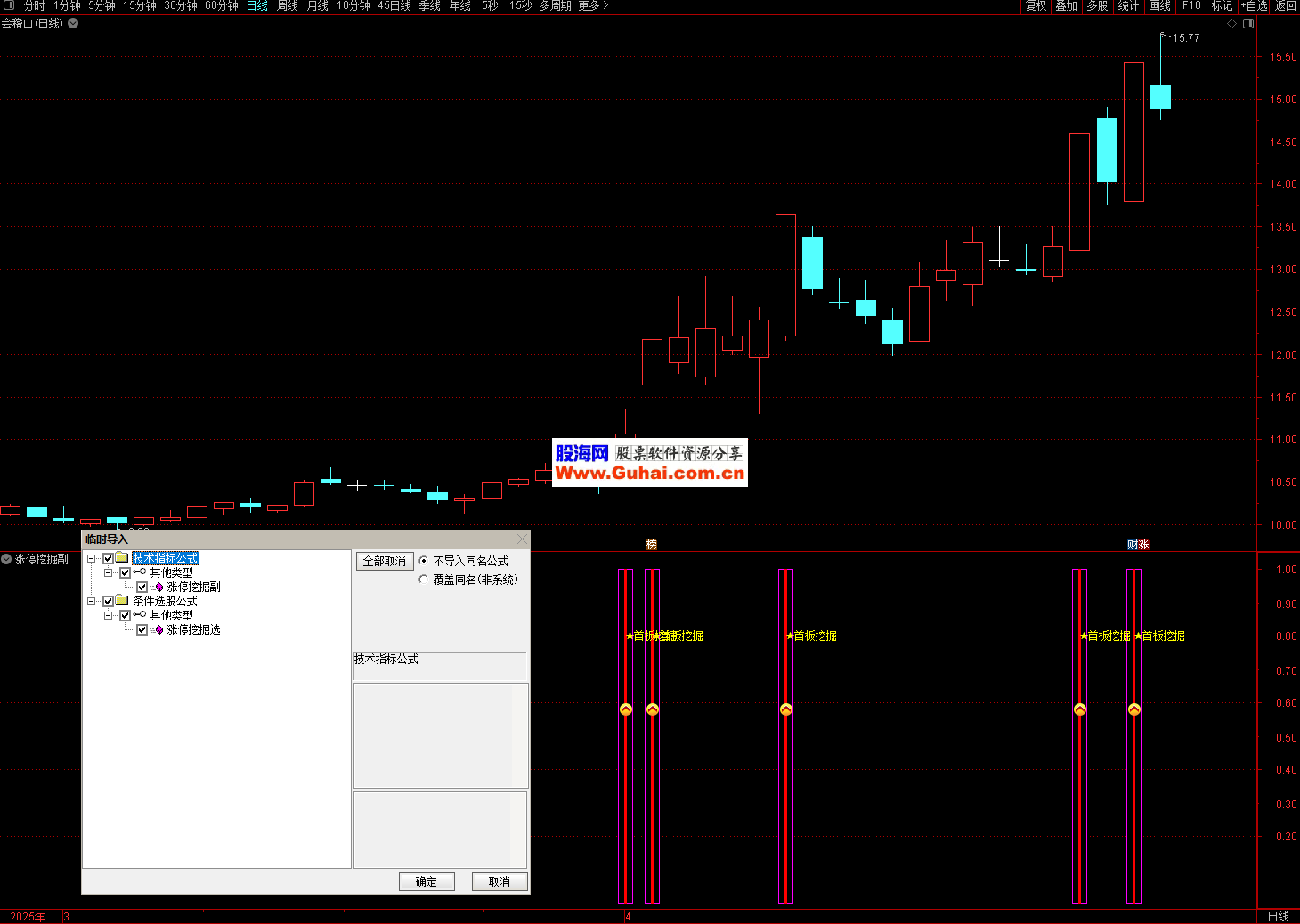
Task: Switch to the 30分钟 period tab
Action: coord(181,5)
